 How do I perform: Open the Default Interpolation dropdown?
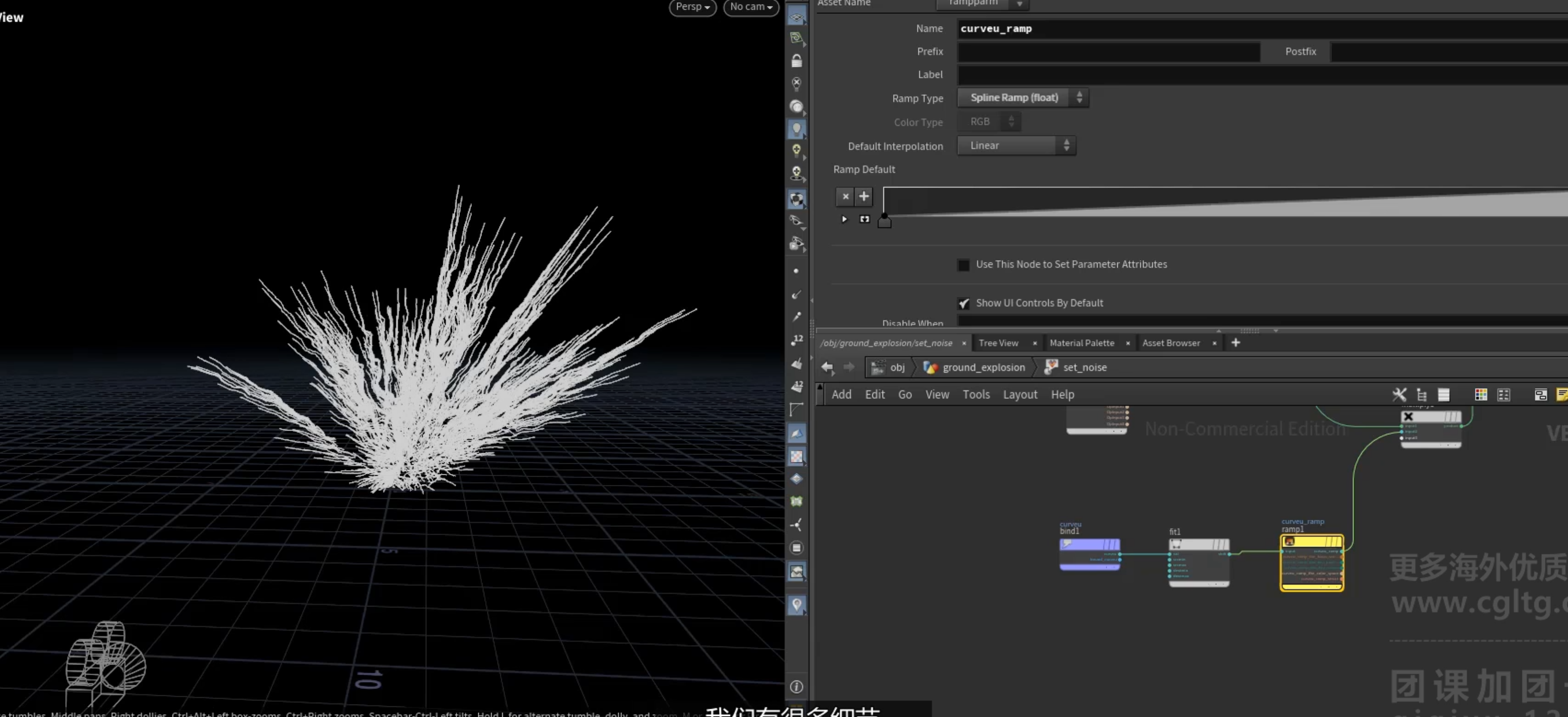coord(1017,146)
